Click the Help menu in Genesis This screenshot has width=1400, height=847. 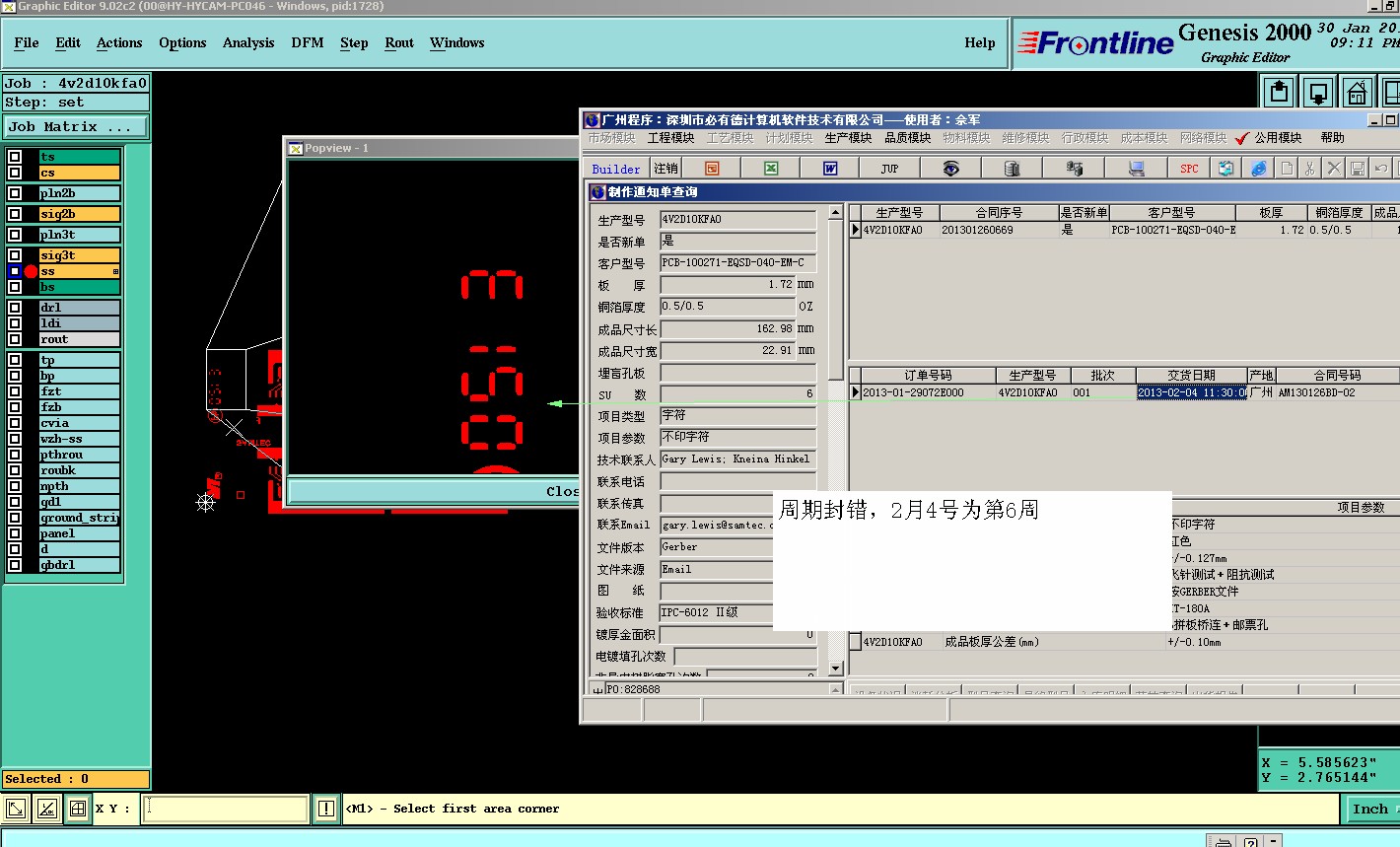tap(979, 42)
